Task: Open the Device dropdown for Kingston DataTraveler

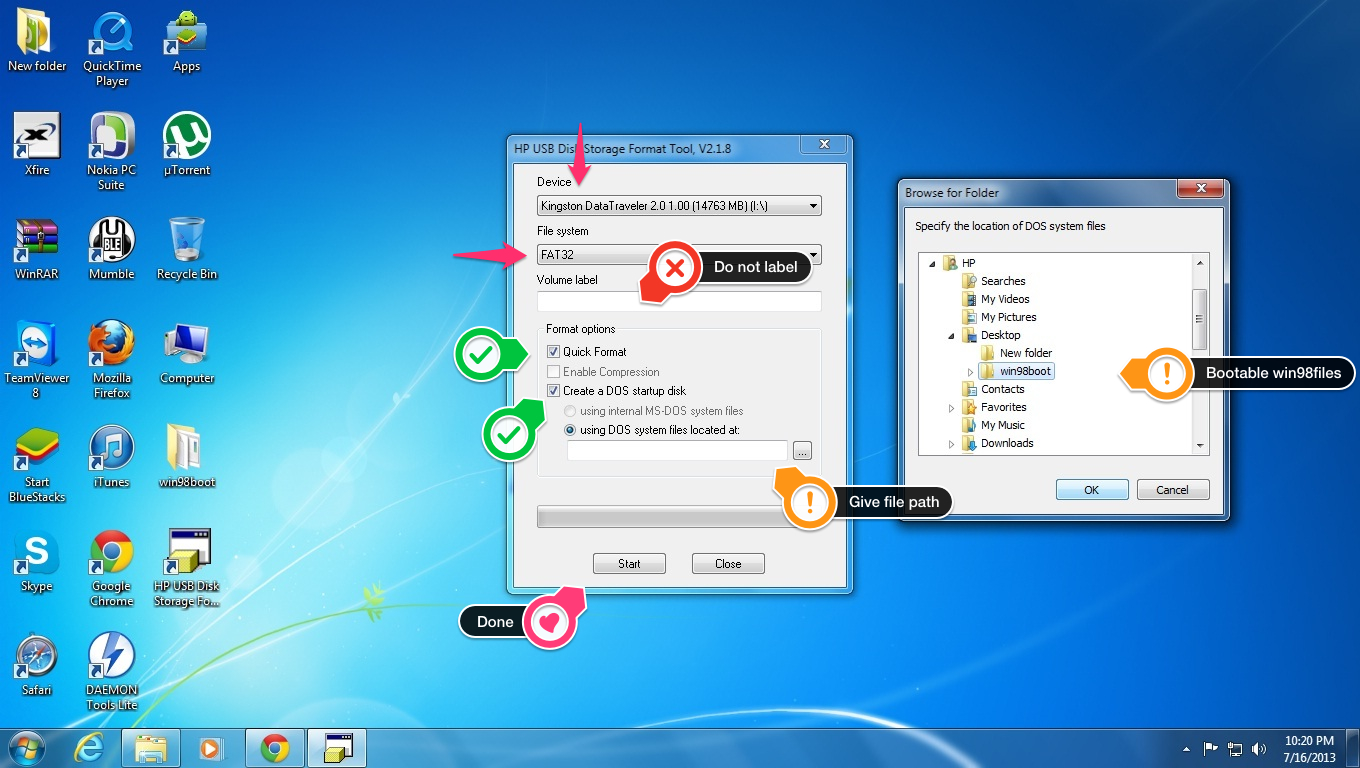Action: 813,205
